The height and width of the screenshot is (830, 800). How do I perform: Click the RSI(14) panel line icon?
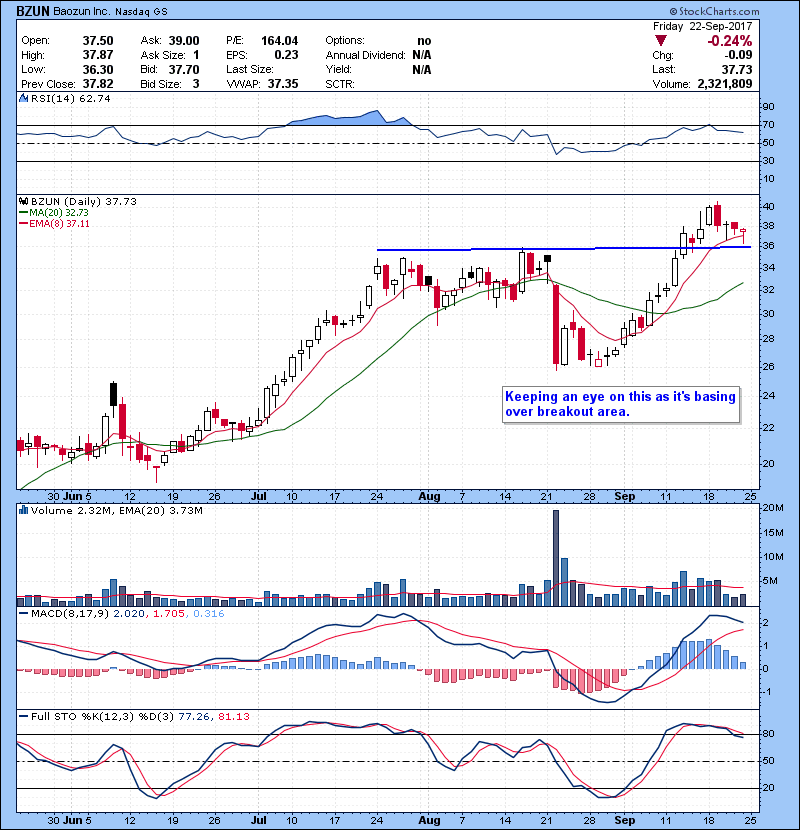tap(23, 98)
